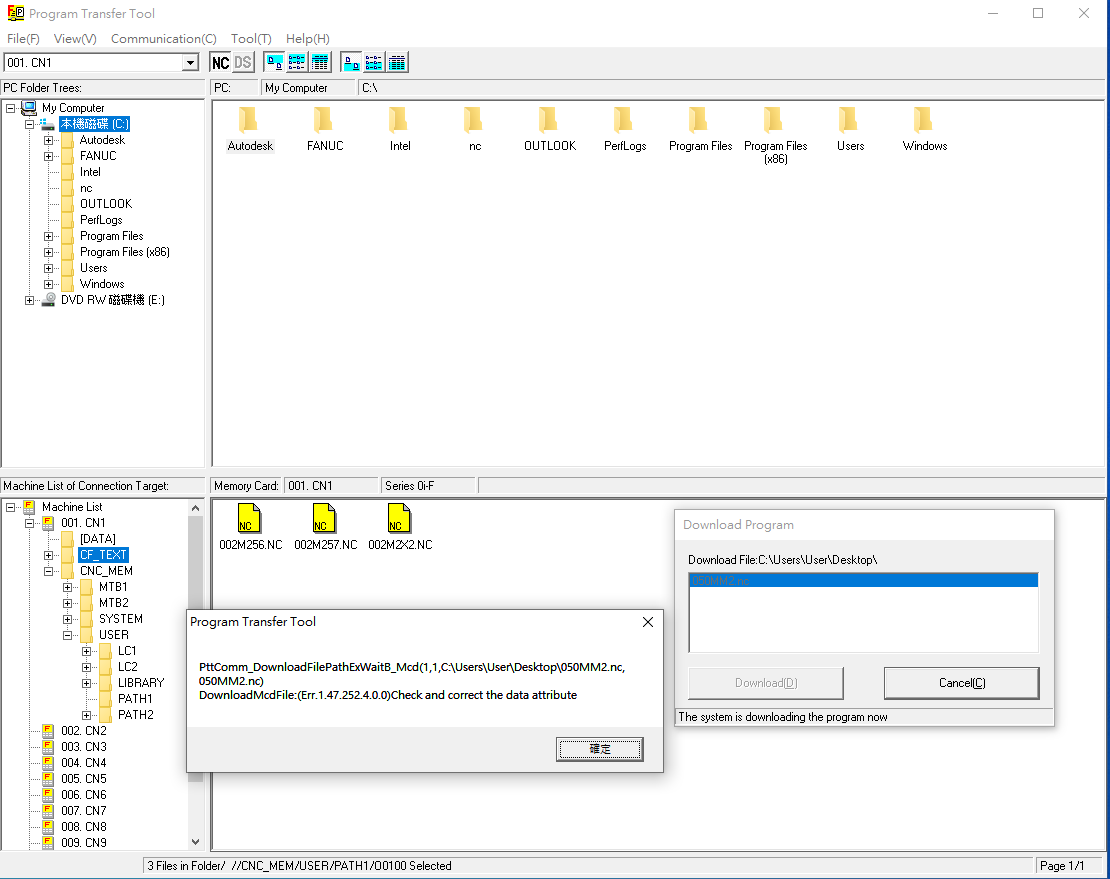
Task: Expand the MTB1 folder node
Action: pyautogui.click(x=68, y=587)
